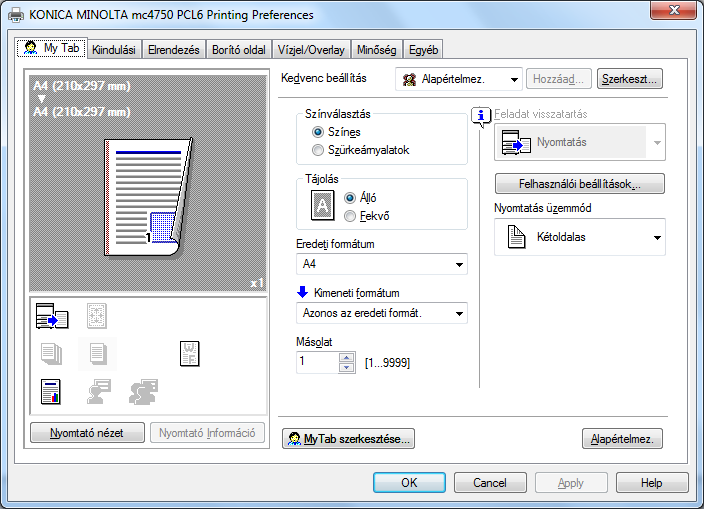Confirm with the OK button

[409, 483]
